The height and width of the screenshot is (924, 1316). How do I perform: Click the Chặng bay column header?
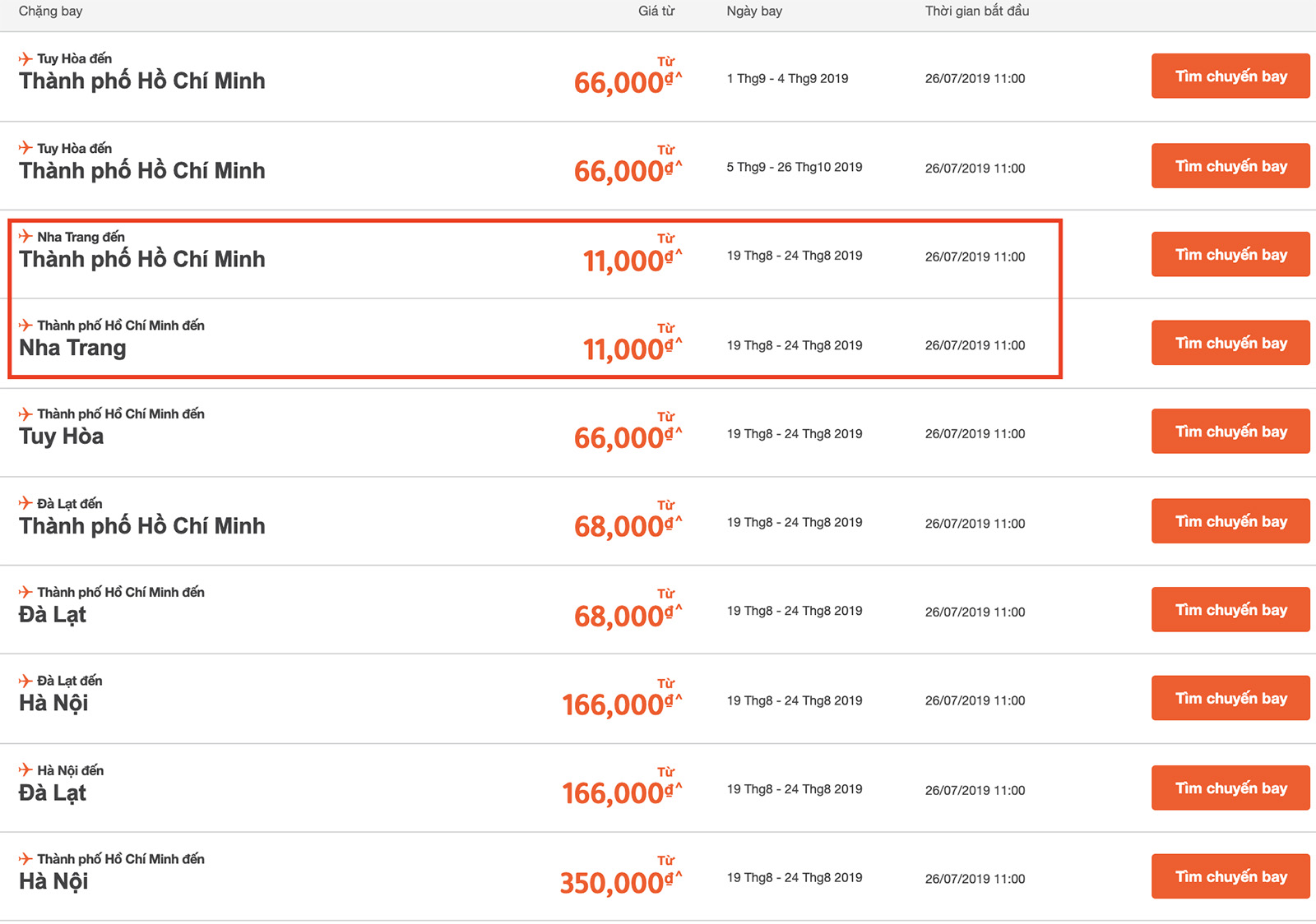[50, 12]
